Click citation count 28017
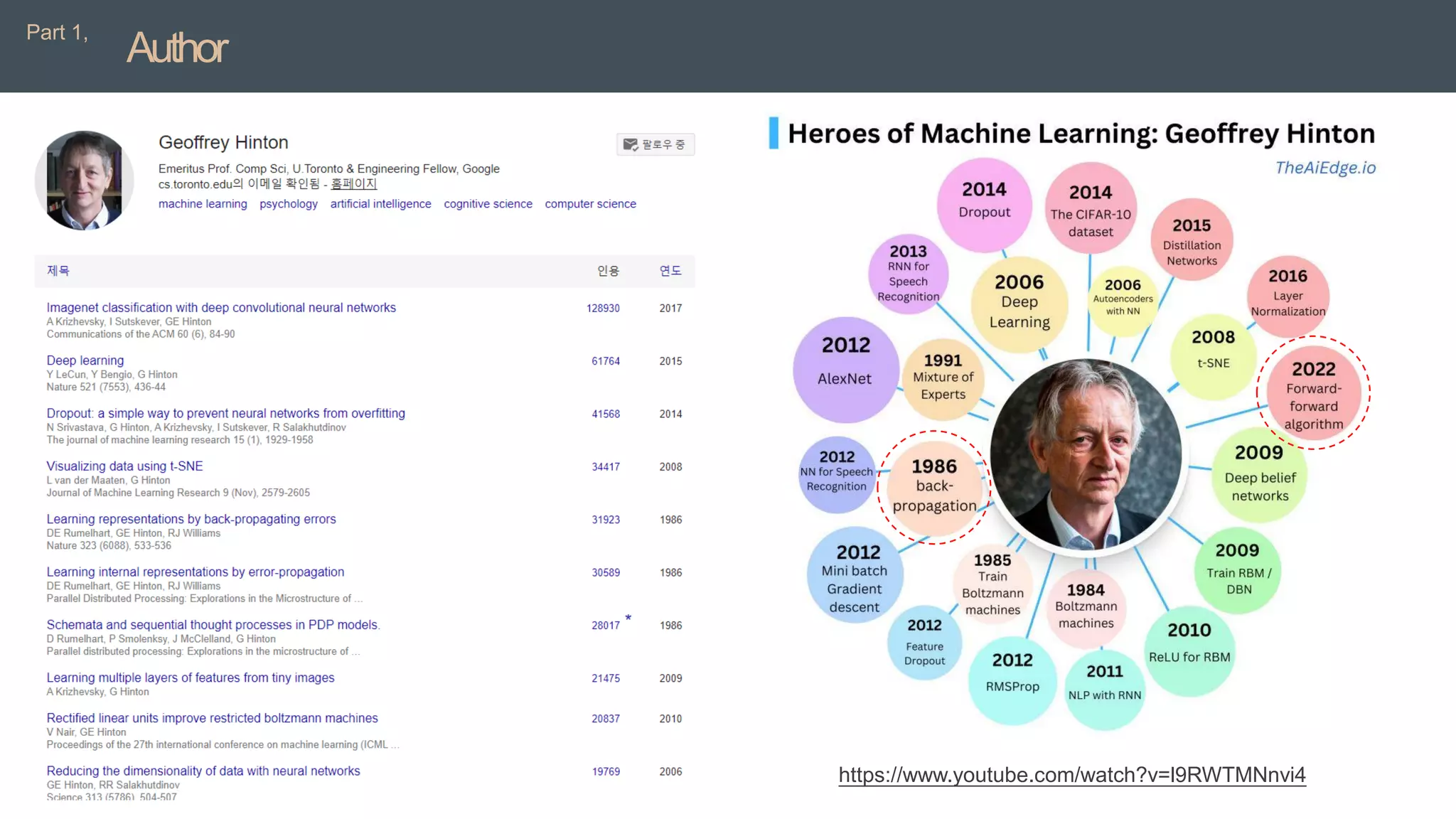This screenshot has width=1456, height=819. [x=606, y=626]
